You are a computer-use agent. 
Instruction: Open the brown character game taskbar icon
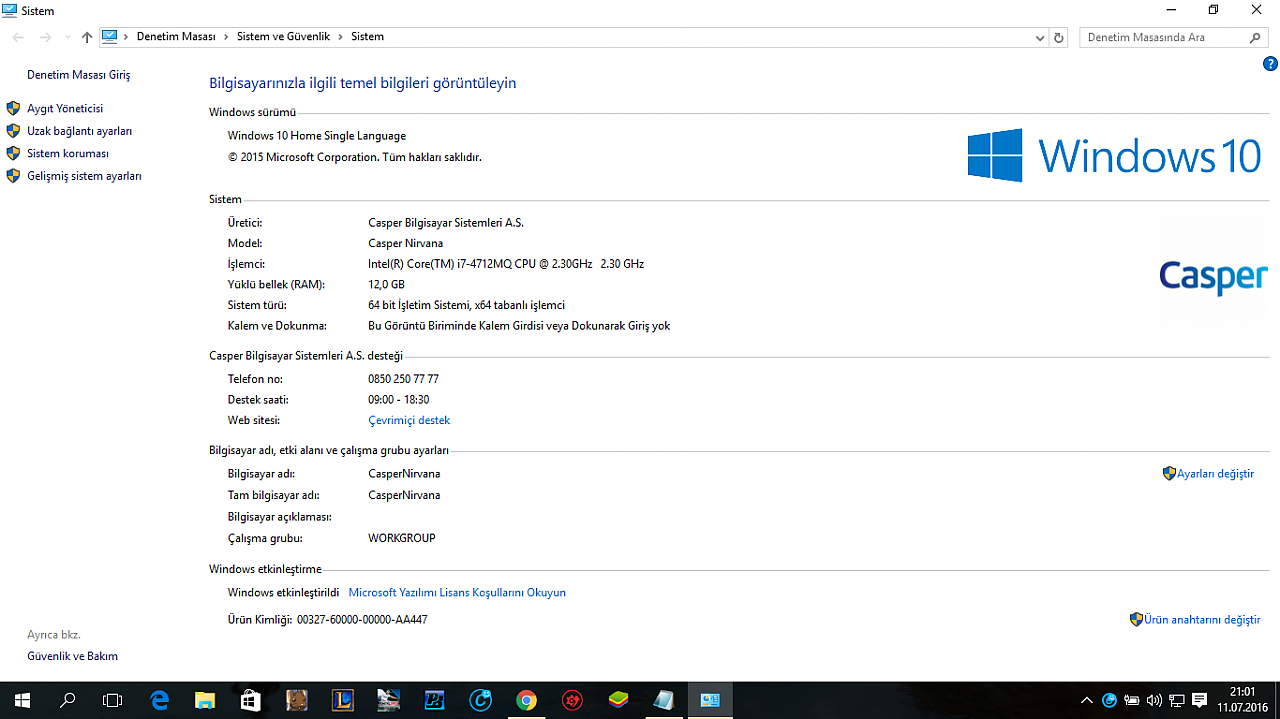pos(297,701)
